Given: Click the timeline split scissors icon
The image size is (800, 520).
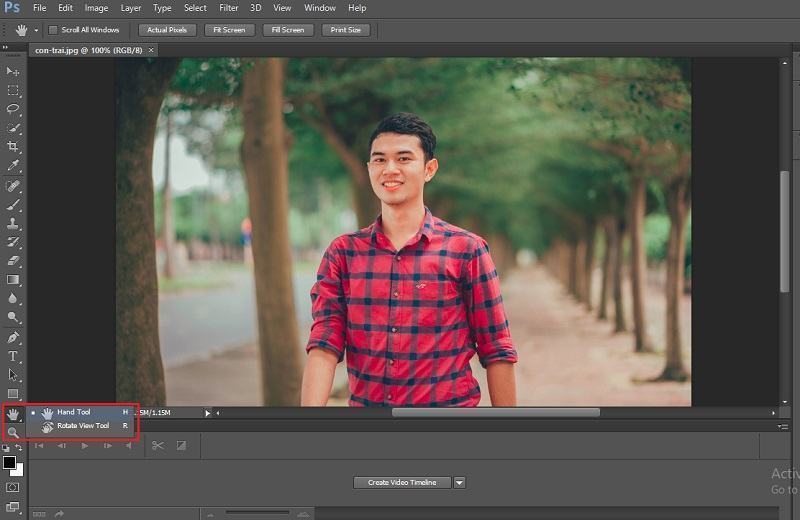Looking at the screenshot, I should (x=158, y=445).
